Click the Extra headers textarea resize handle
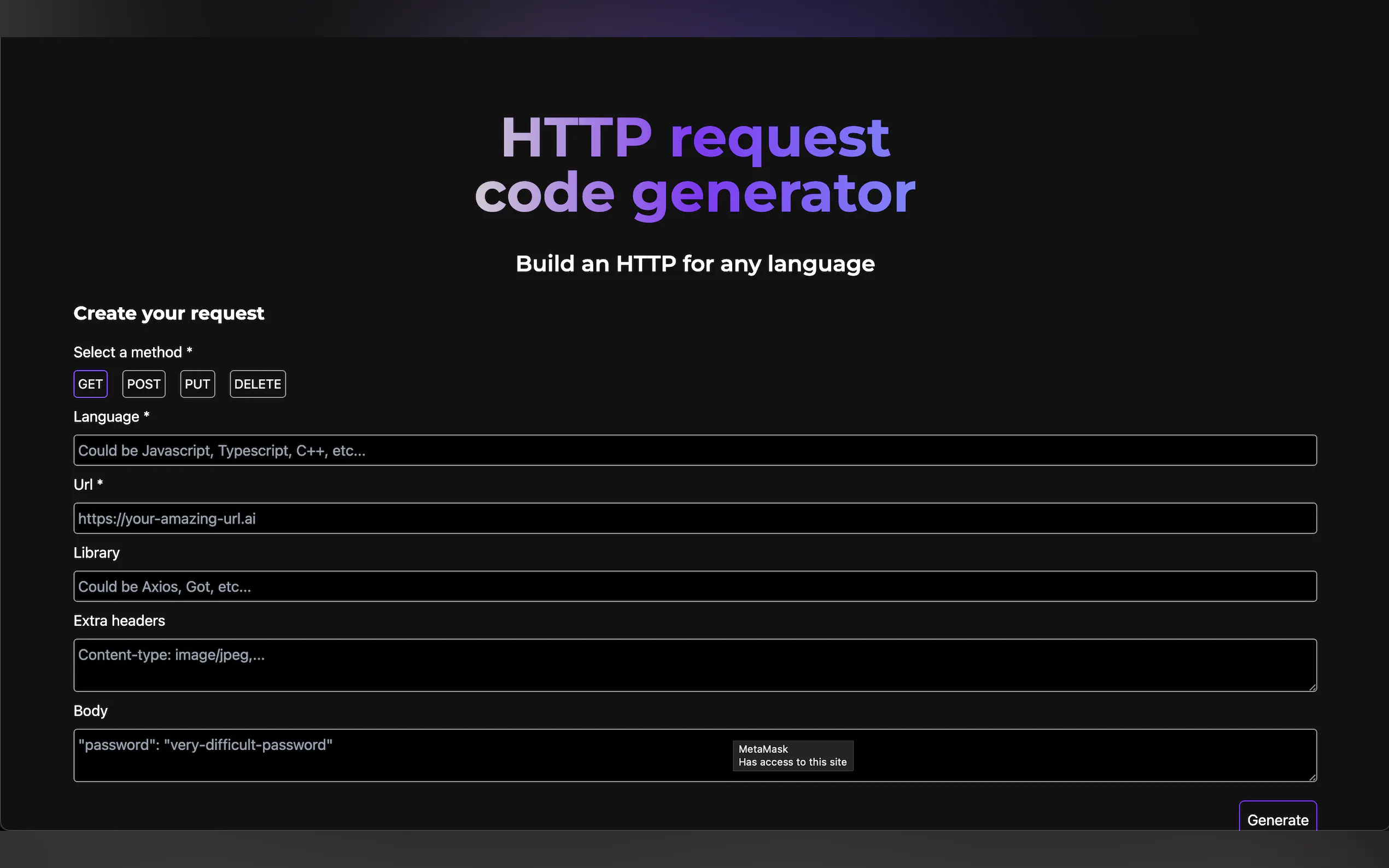1389x868 pixels. coord(1312,687)
